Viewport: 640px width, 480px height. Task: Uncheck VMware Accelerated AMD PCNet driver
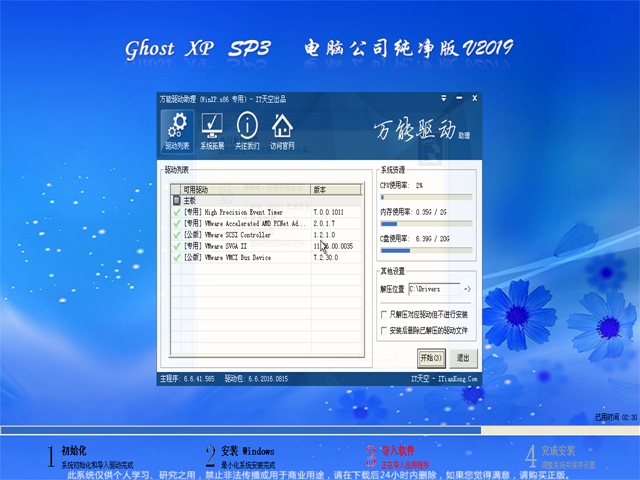tap(177, 224)
